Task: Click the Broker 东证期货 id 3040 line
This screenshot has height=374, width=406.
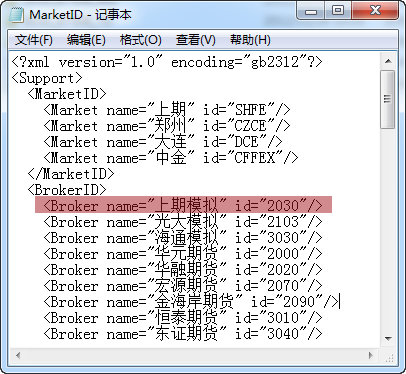Action: (x=183, y=334)
